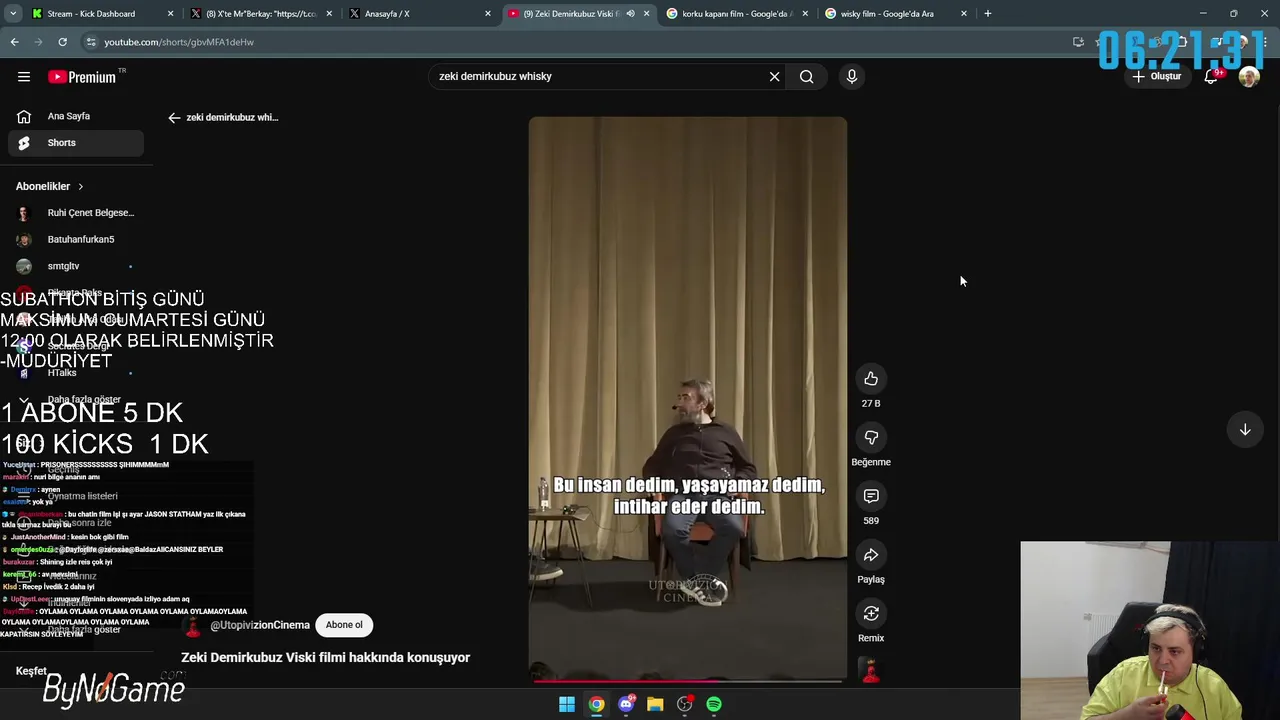Viewport: 1280px width, 720px height.
Task: Navigate back in Chrome
Action: pyautogui.click(x=15, y=42)
